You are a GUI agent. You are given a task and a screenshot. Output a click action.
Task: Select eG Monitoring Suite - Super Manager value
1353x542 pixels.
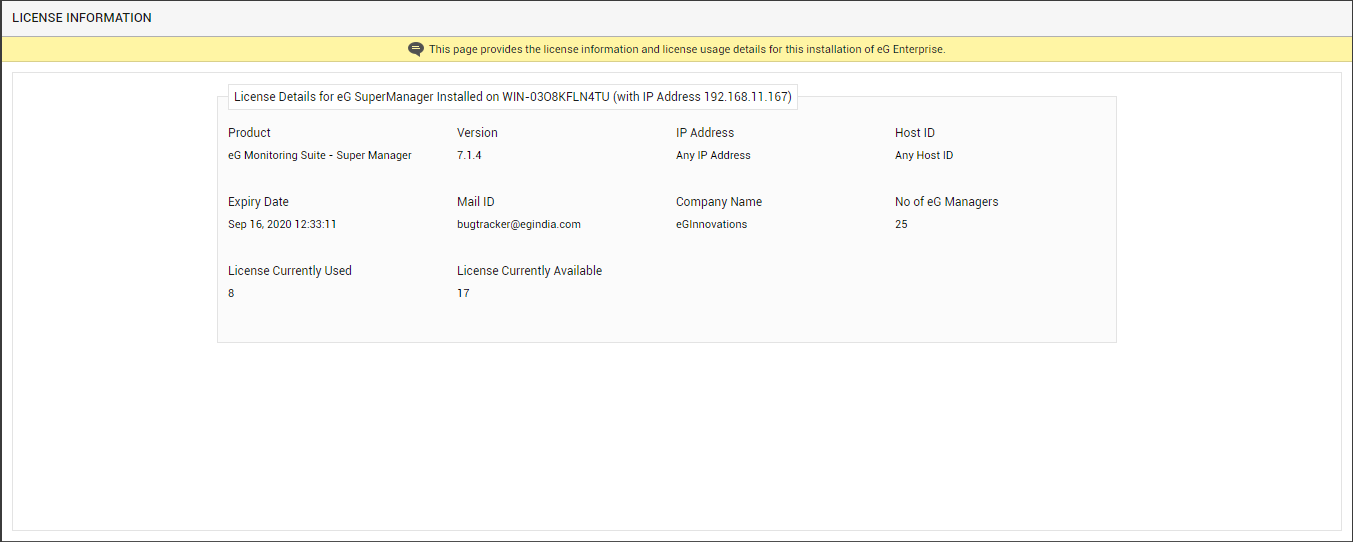click(x=320, y=155)
